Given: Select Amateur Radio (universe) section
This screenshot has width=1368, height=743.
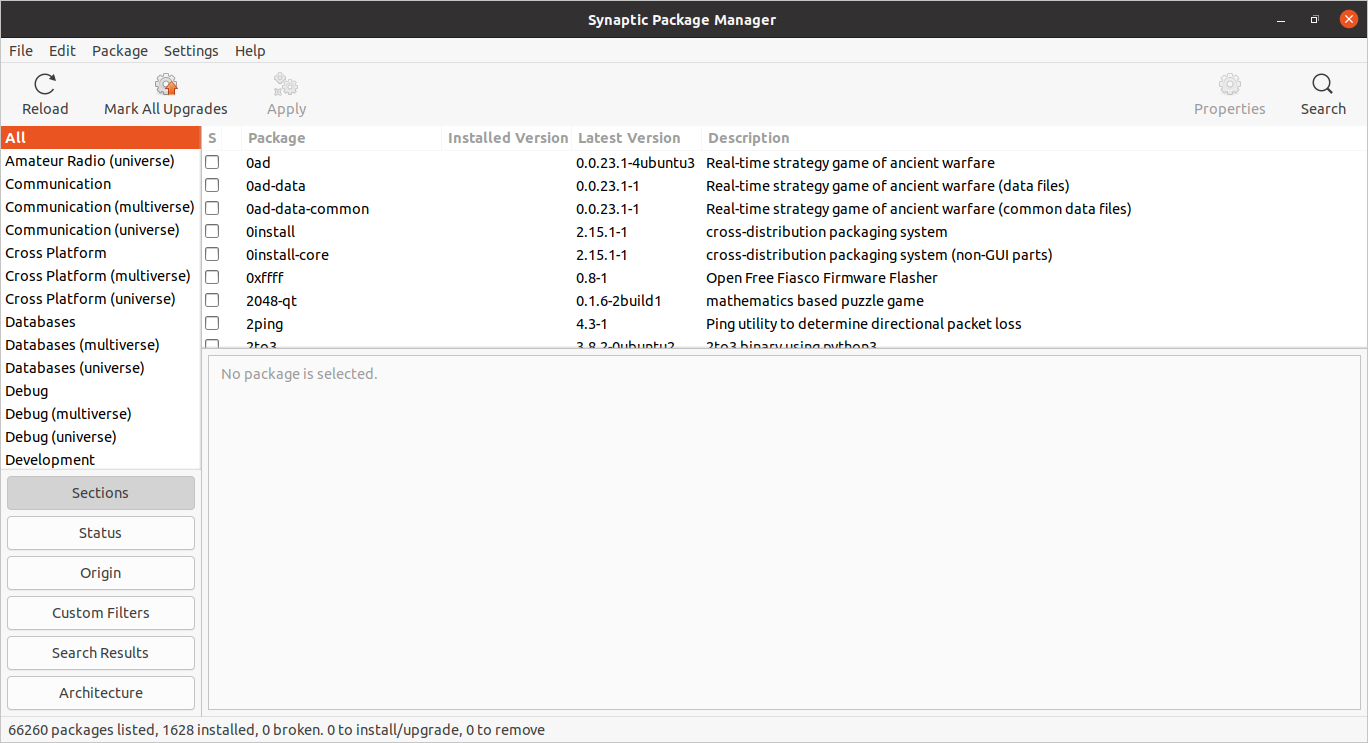Looking at the screenshot, I should (x=100, y=161).
